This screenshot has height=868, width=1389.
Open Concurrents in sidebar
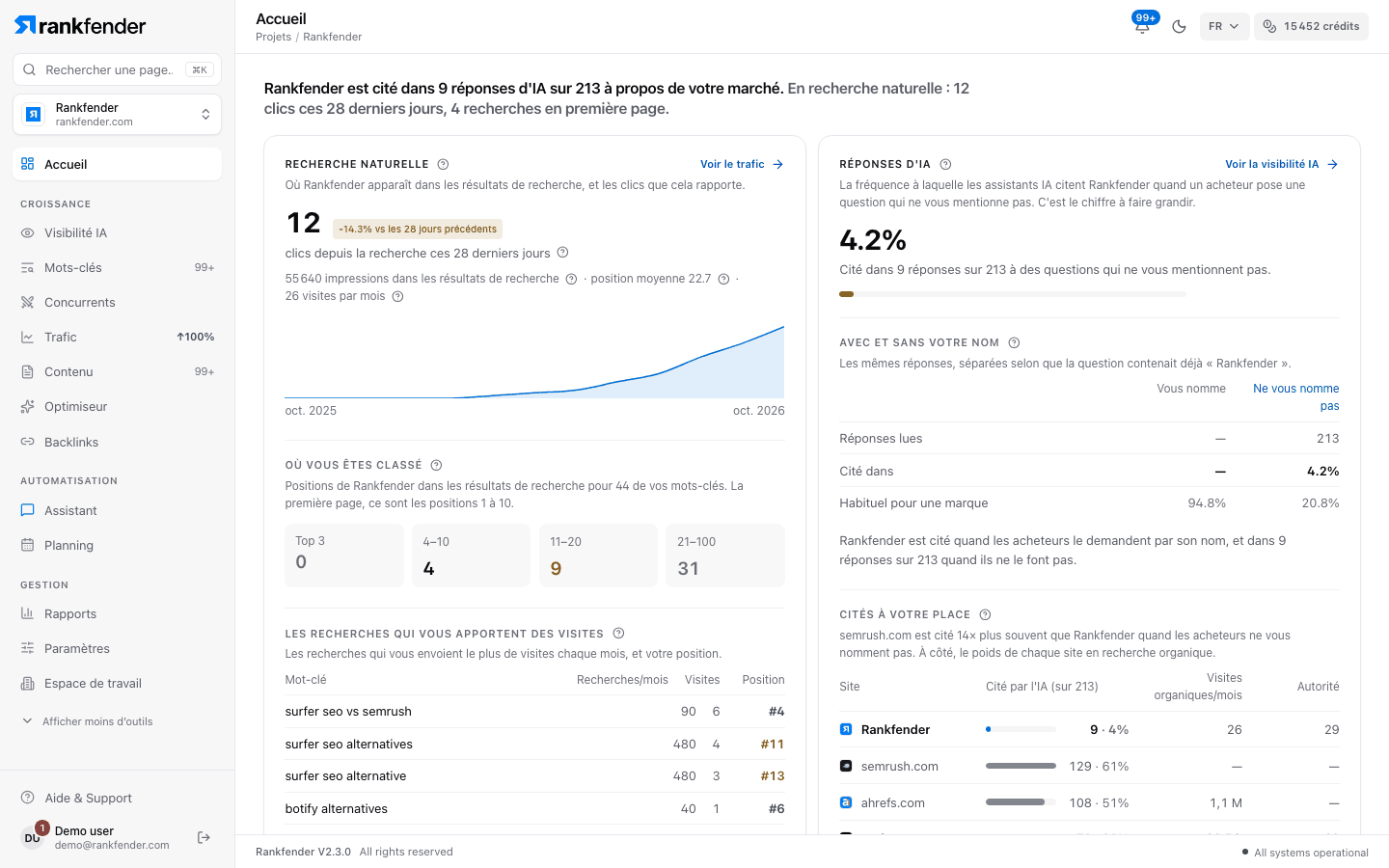[117, 302]
